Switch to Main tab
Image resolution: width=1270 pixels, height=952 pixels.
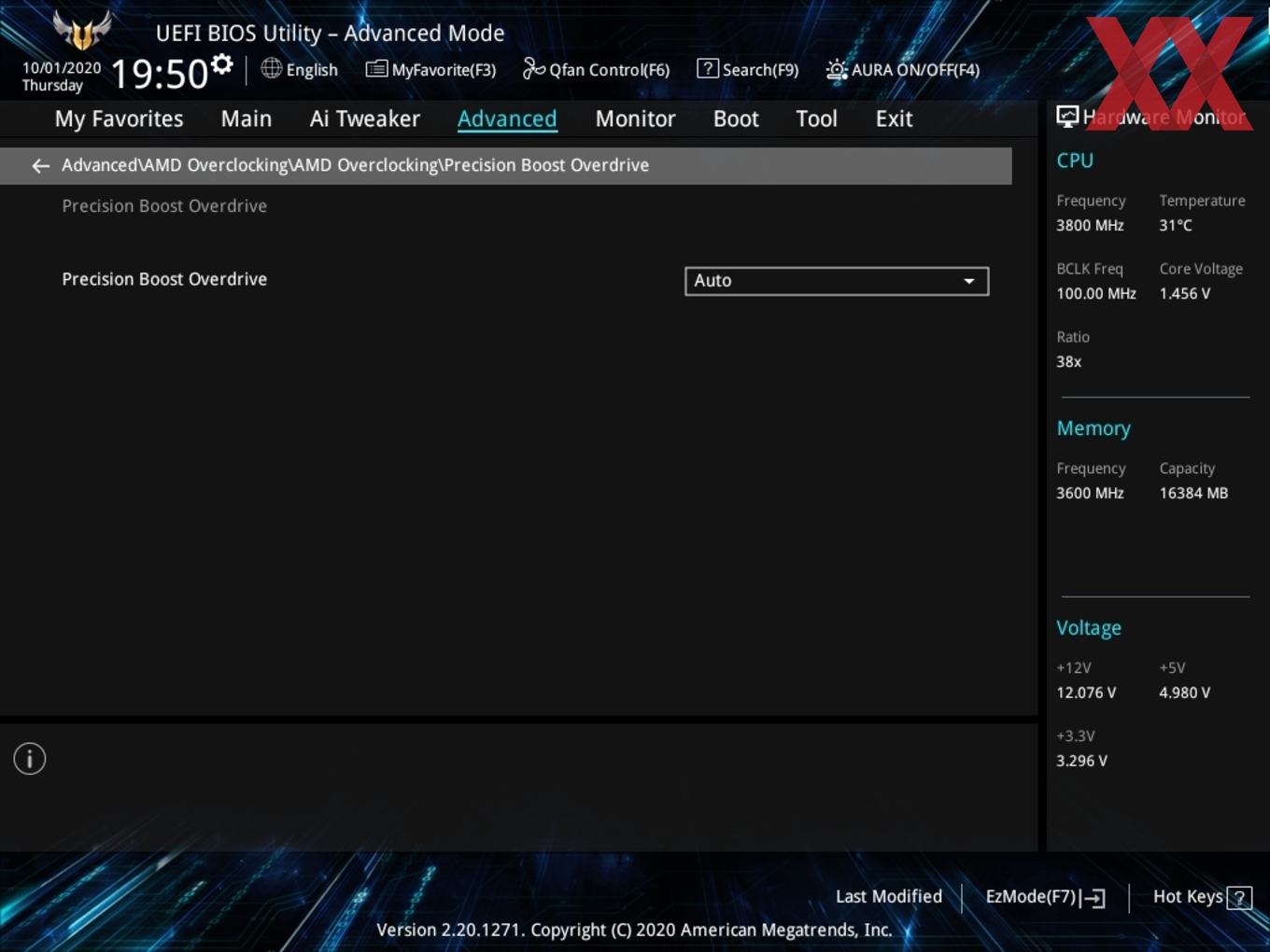click(x=247, y=119)
